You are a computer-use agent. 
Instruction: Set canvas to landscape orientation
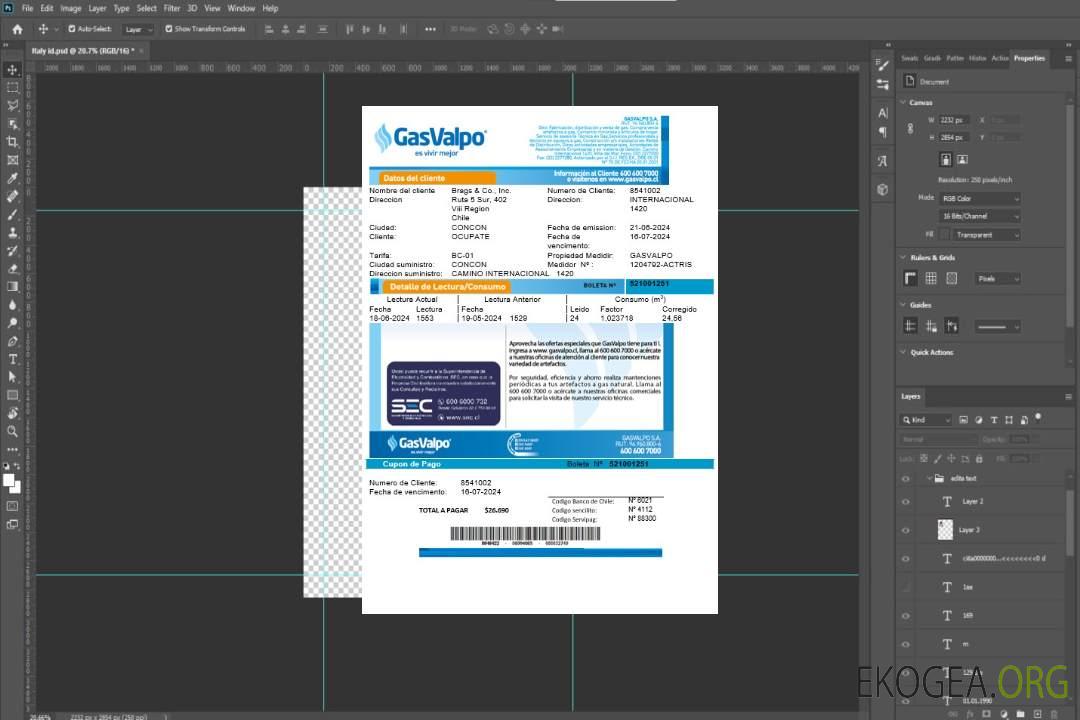tap(962, 159)
